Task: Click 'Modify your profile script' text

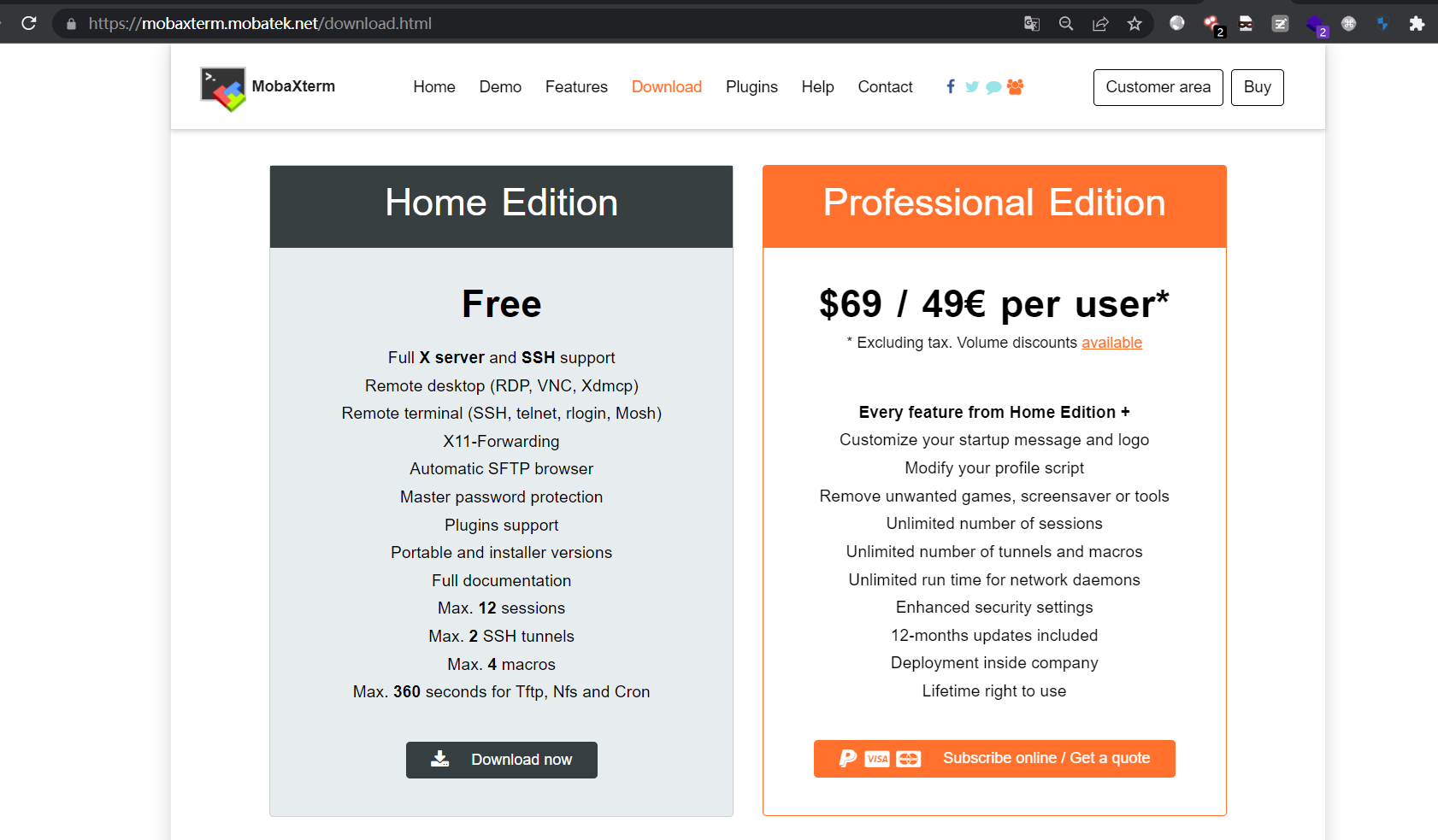Action: [994, 468]
